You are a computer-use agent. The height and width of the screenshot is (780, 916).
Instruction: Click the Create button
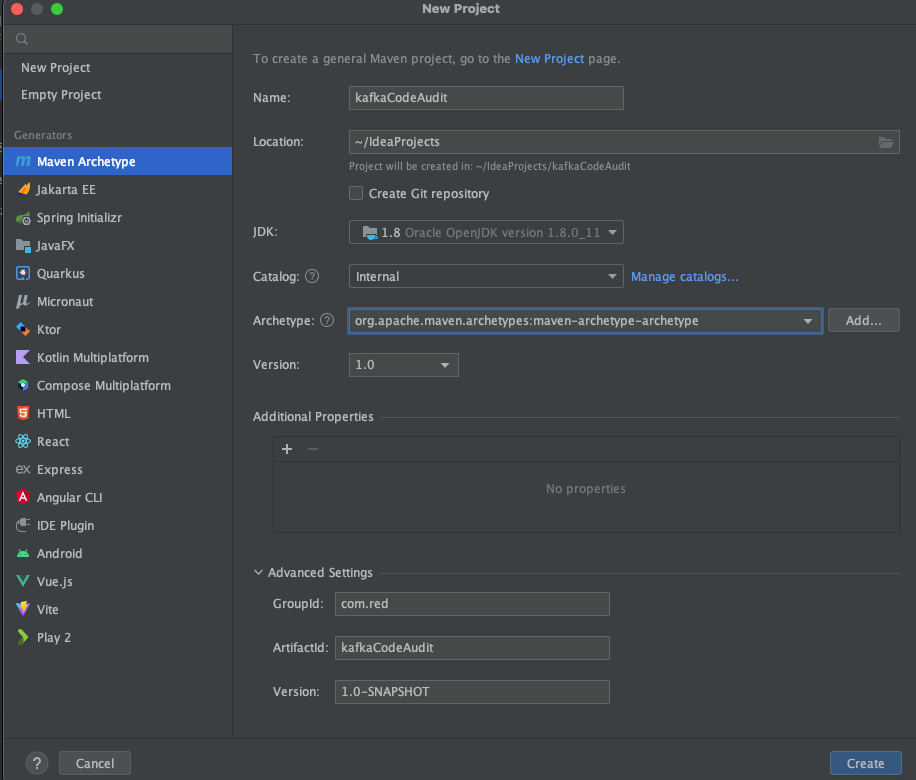[865, 763]
